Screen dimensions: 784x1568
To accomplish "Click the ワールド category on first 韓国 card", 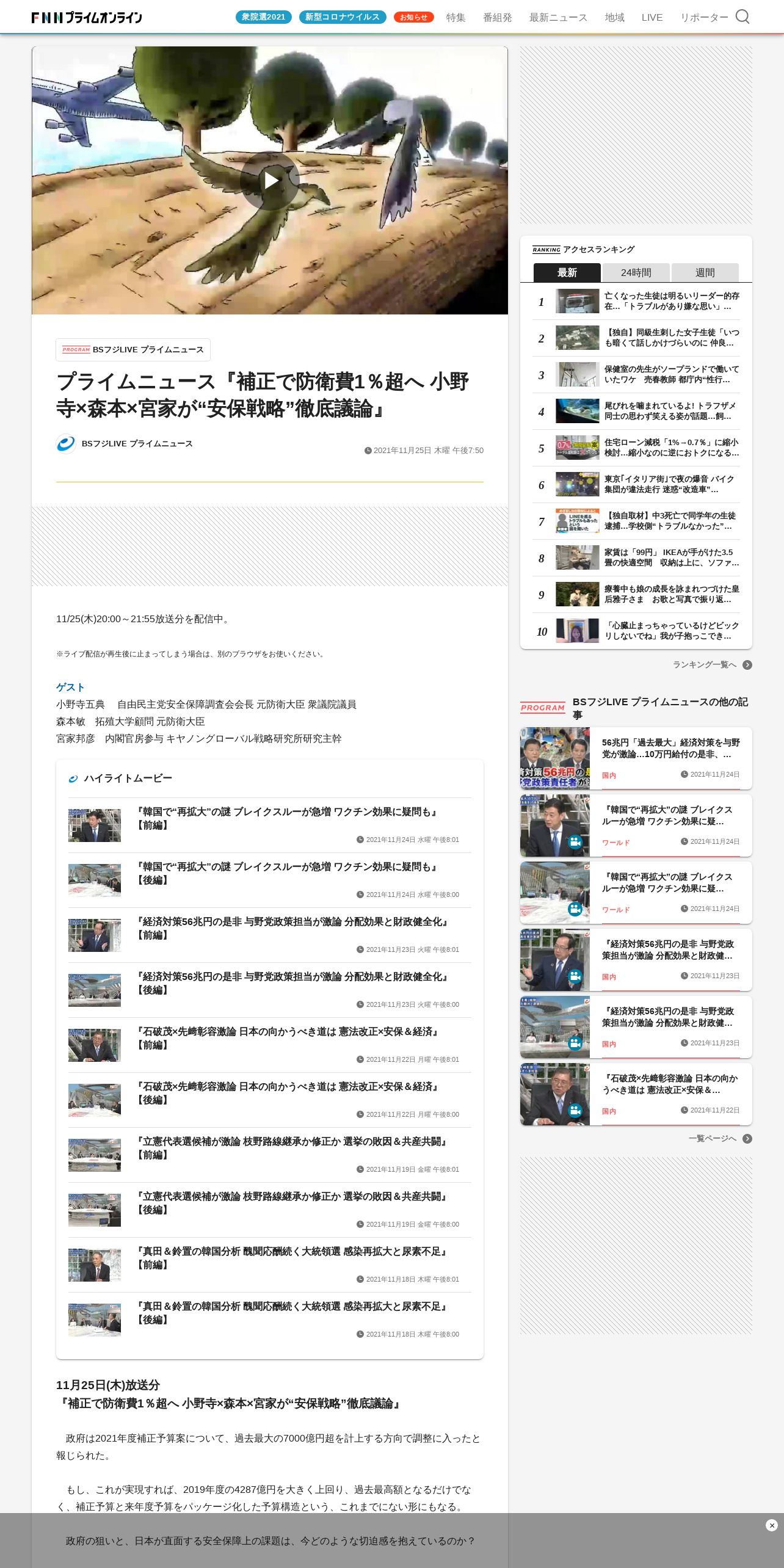I will coord(615,843).
